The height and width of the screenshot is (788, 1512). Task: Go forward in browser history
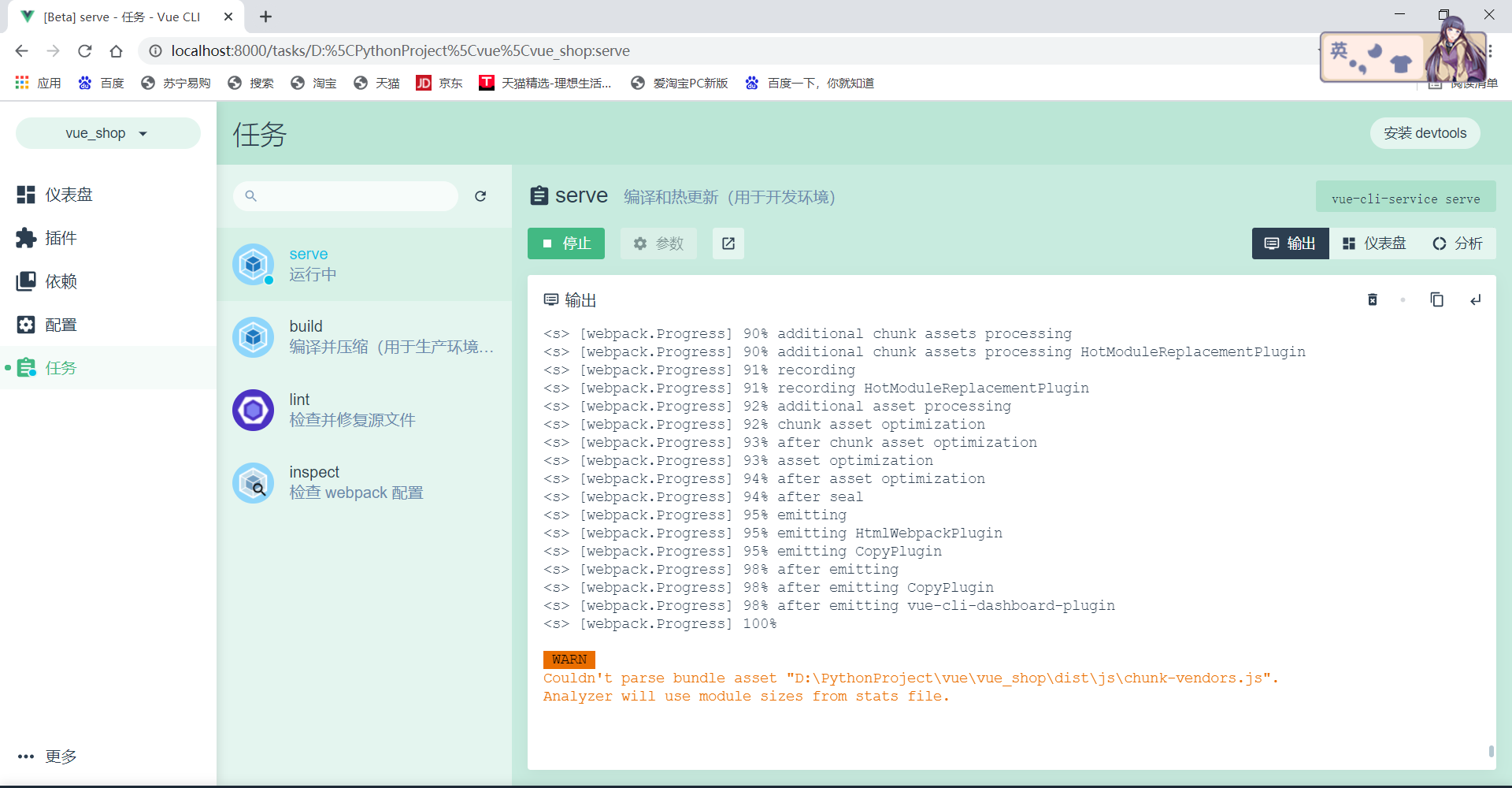[x=53, y=50]
